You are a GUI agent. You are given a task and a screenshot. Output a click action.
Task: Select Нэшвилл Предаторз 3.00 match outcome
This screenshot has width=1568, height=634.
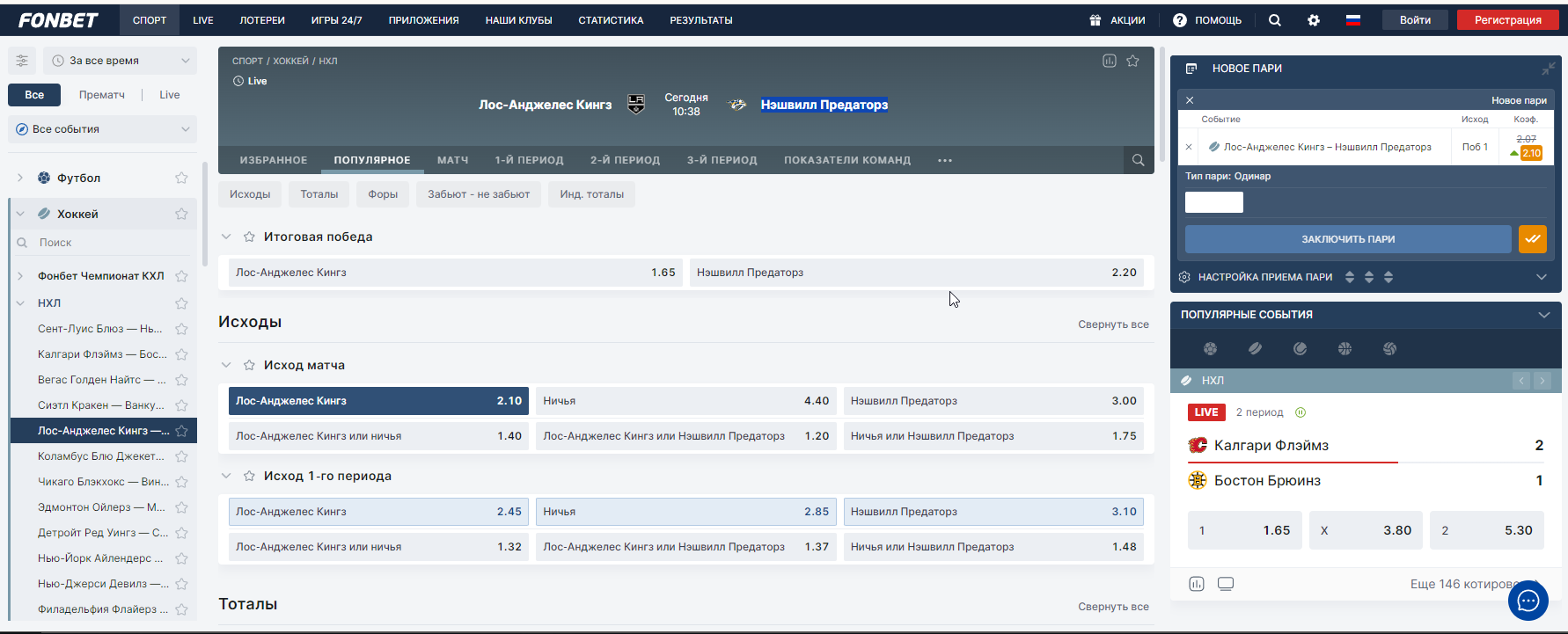tap(993, 401)
